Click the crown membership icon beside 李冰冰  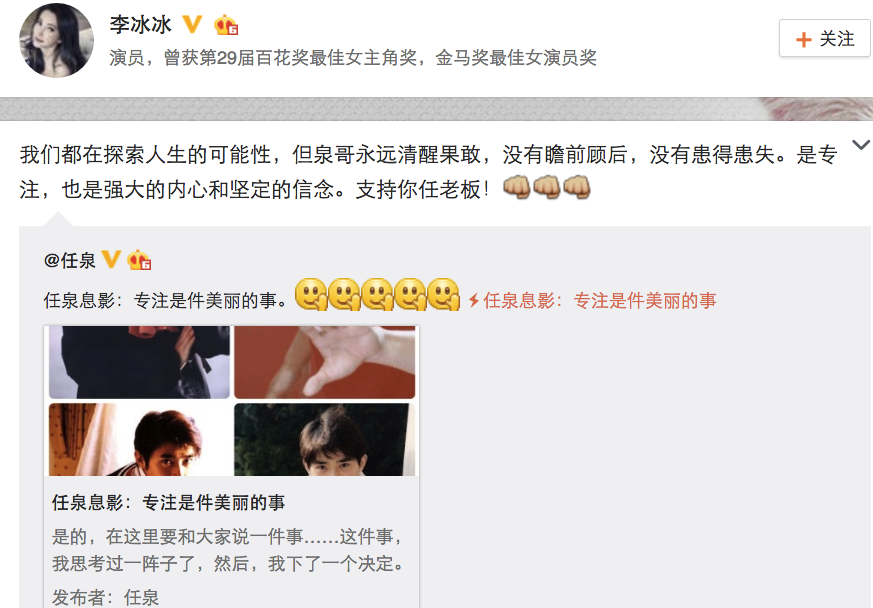[226, 25]
